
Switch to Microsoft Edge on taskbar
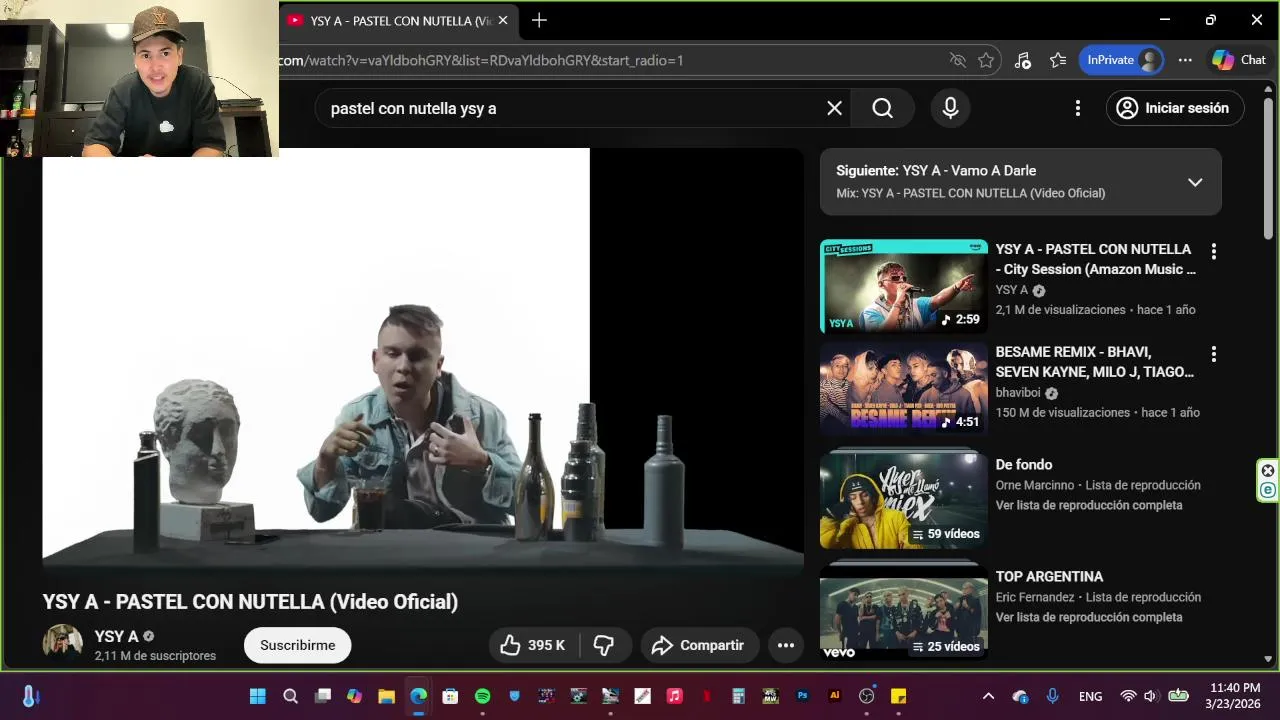tap(418, 696)
